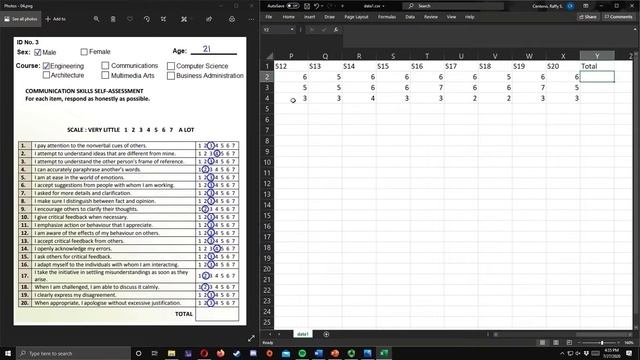Image resolution: width=640 pixels, height=360 pixels.
Task: Click the print icon in Photos toolbar
Action: click(232, 19)
